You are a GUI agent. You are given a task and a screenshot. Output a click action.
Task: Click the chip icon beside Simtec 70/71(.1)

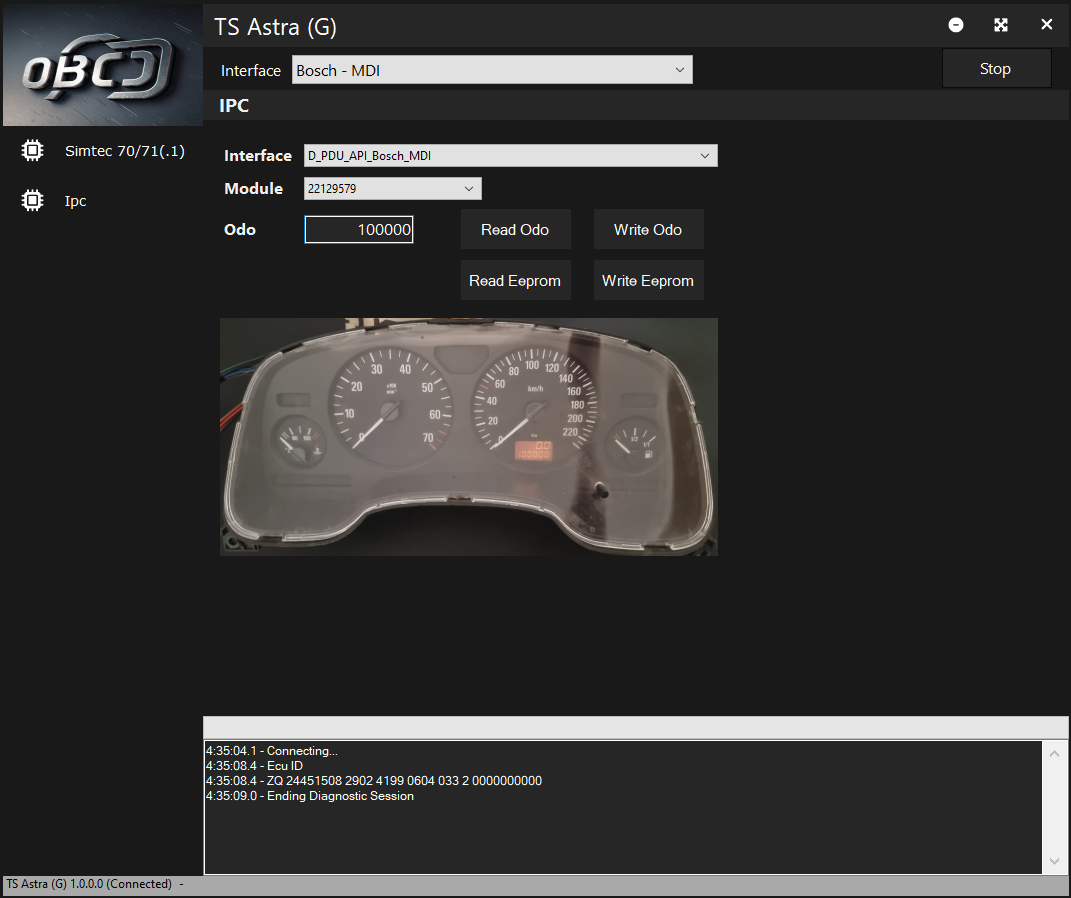(x=32, y=151)
